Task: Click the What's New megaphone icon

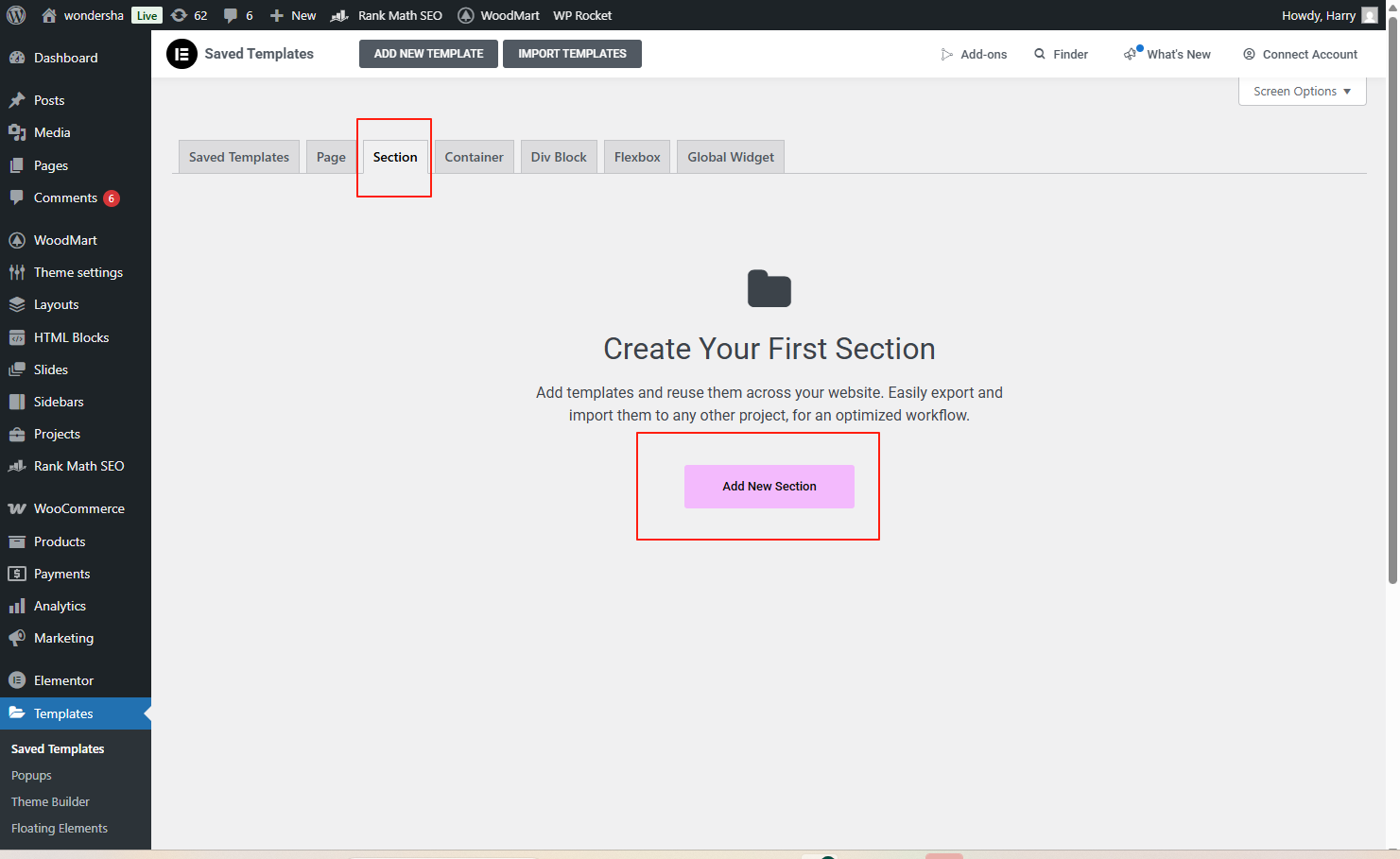Action: (x=1131, y=54)
